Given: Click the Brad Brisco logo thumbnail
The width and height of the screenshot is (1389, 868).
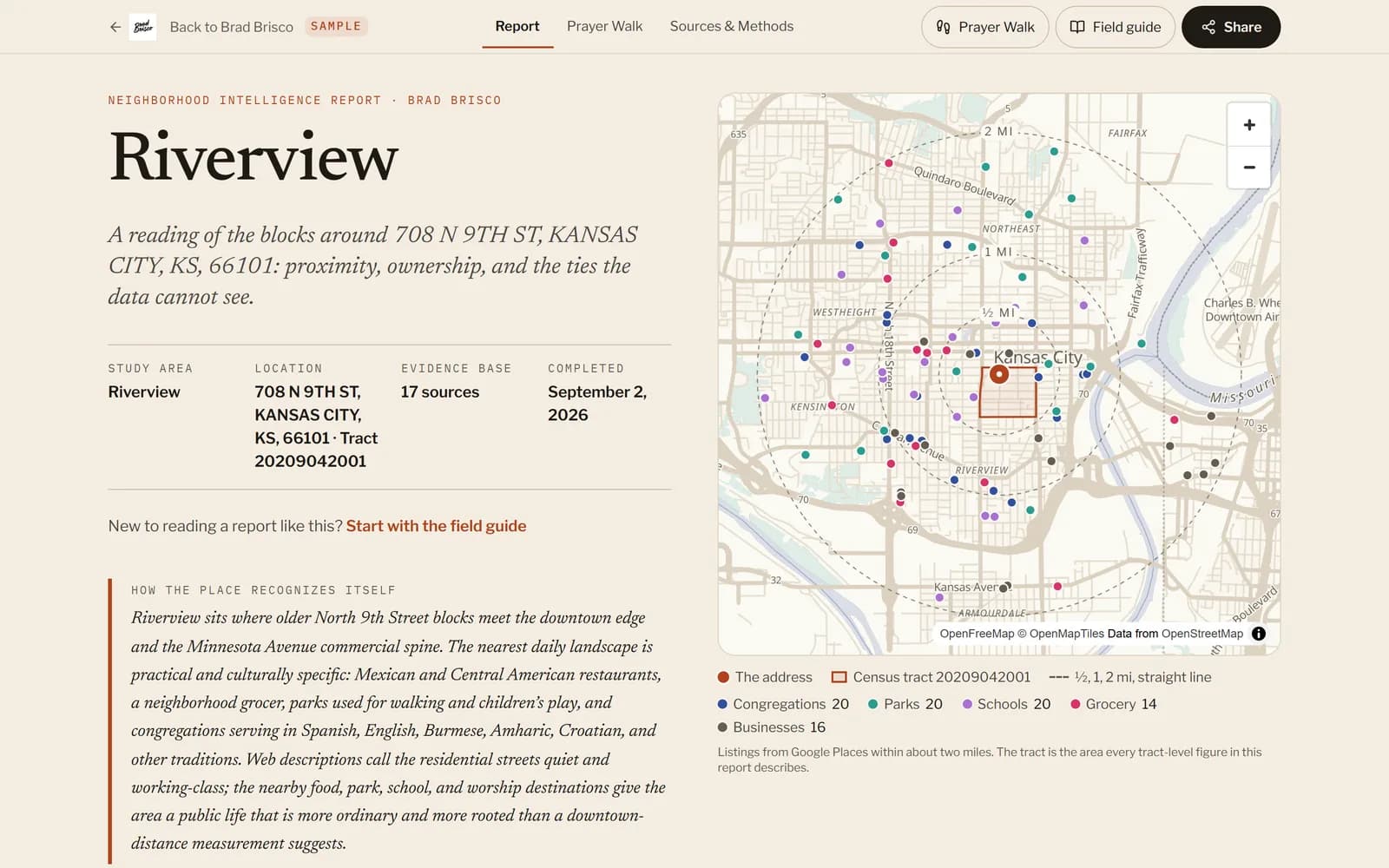Looking at the screenshot, I should pos(142,27).
